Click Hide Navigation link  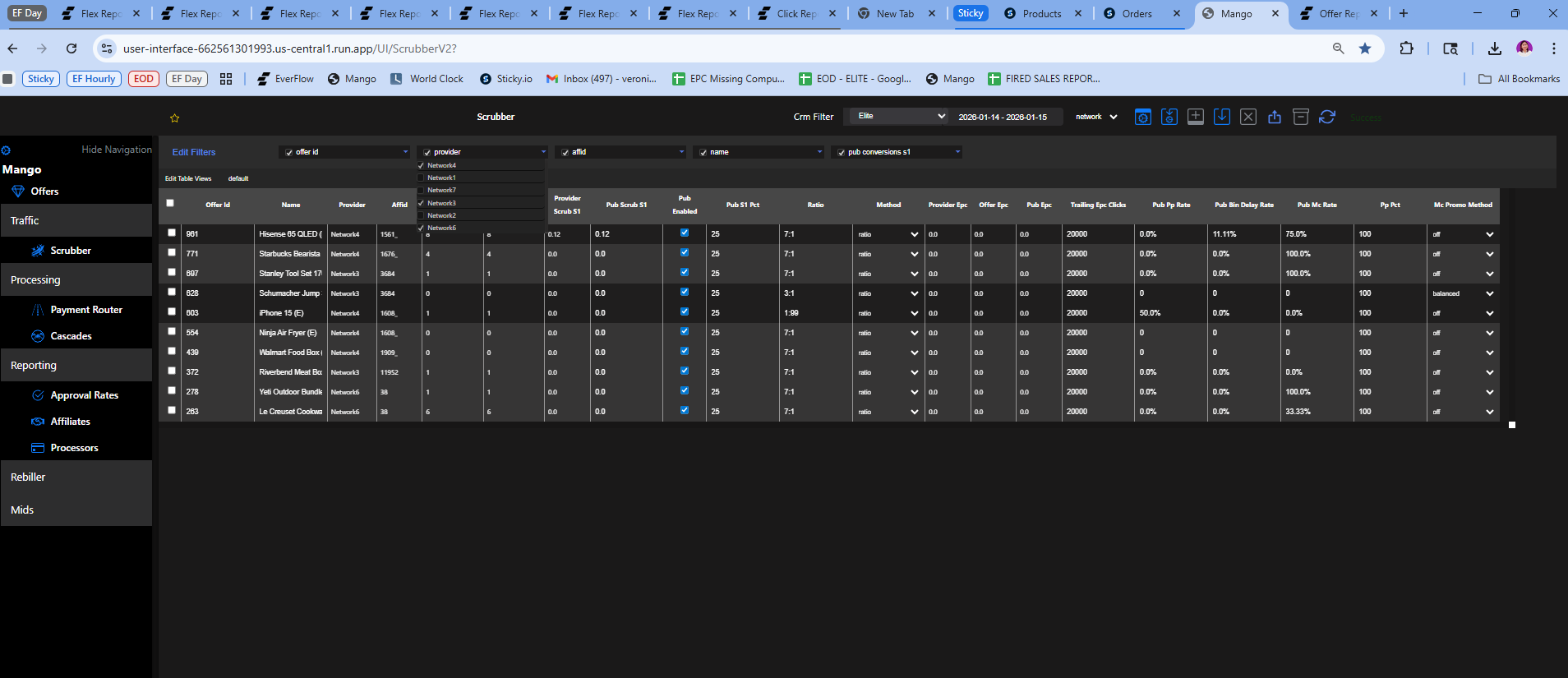(116, 150)
